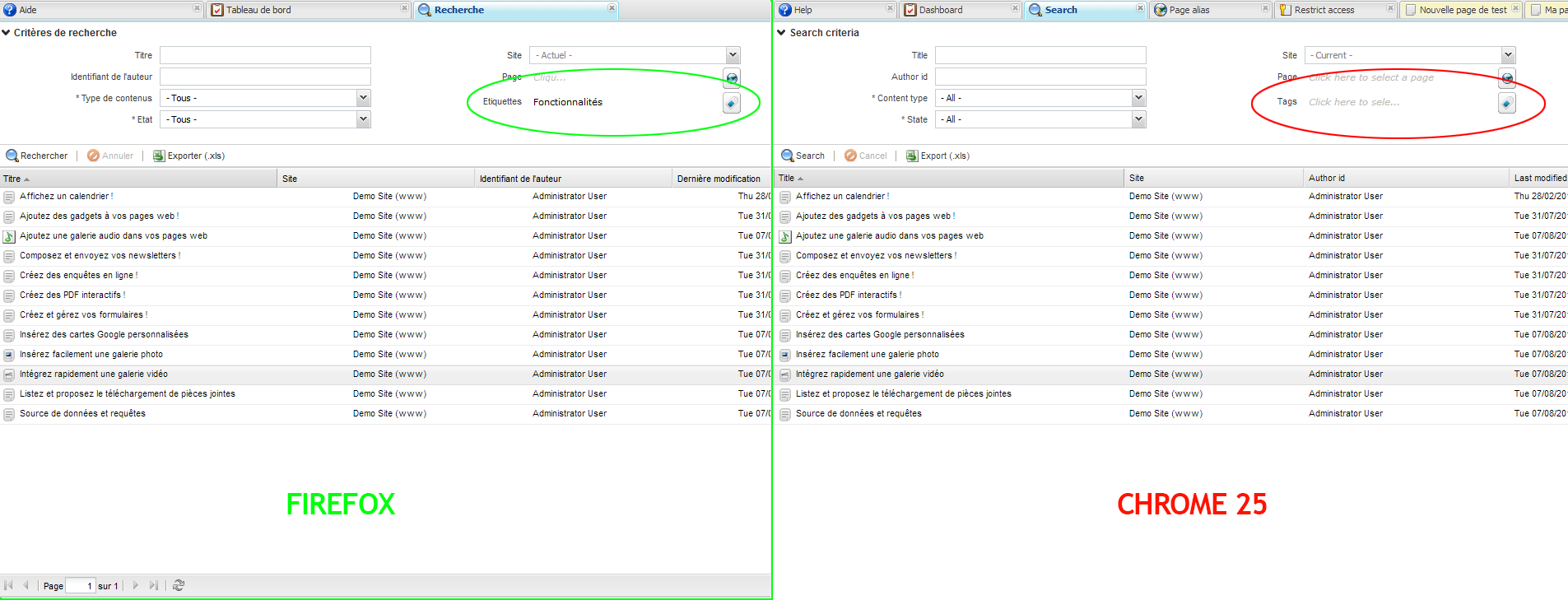The image size is (1568, 600).
Task: Collapse the 'Critères de recherche' section
Action: pyautogui.click(x=7, y=33)
